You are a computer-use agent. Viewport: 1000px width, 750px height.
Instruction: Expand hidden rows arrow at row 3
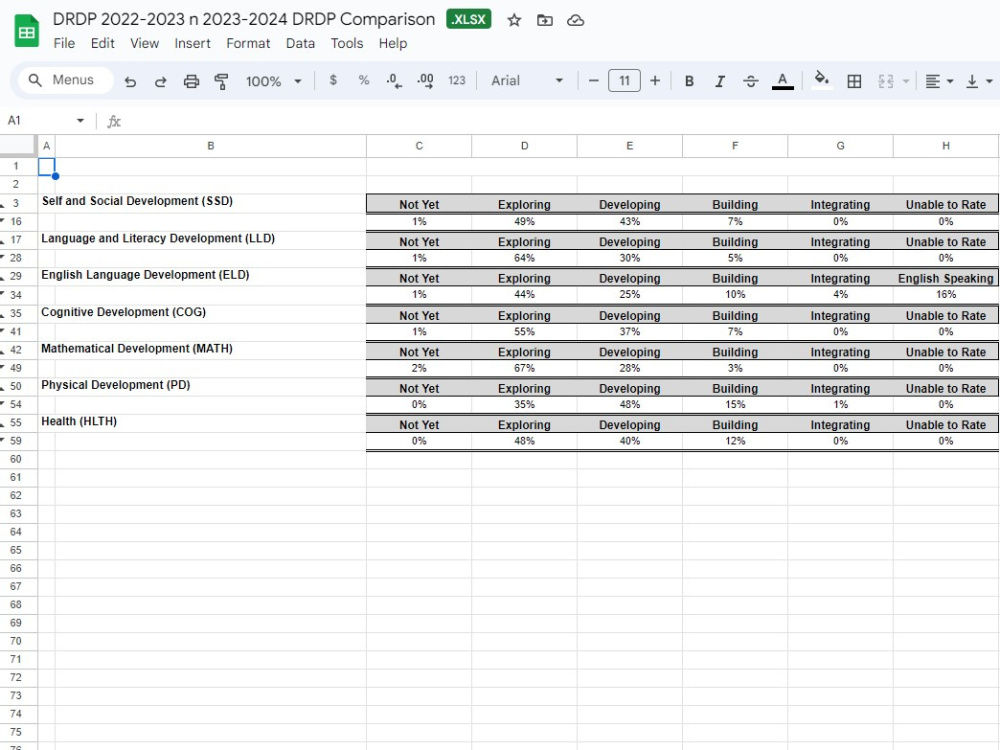pyautogui.click(x=3, y=205)
